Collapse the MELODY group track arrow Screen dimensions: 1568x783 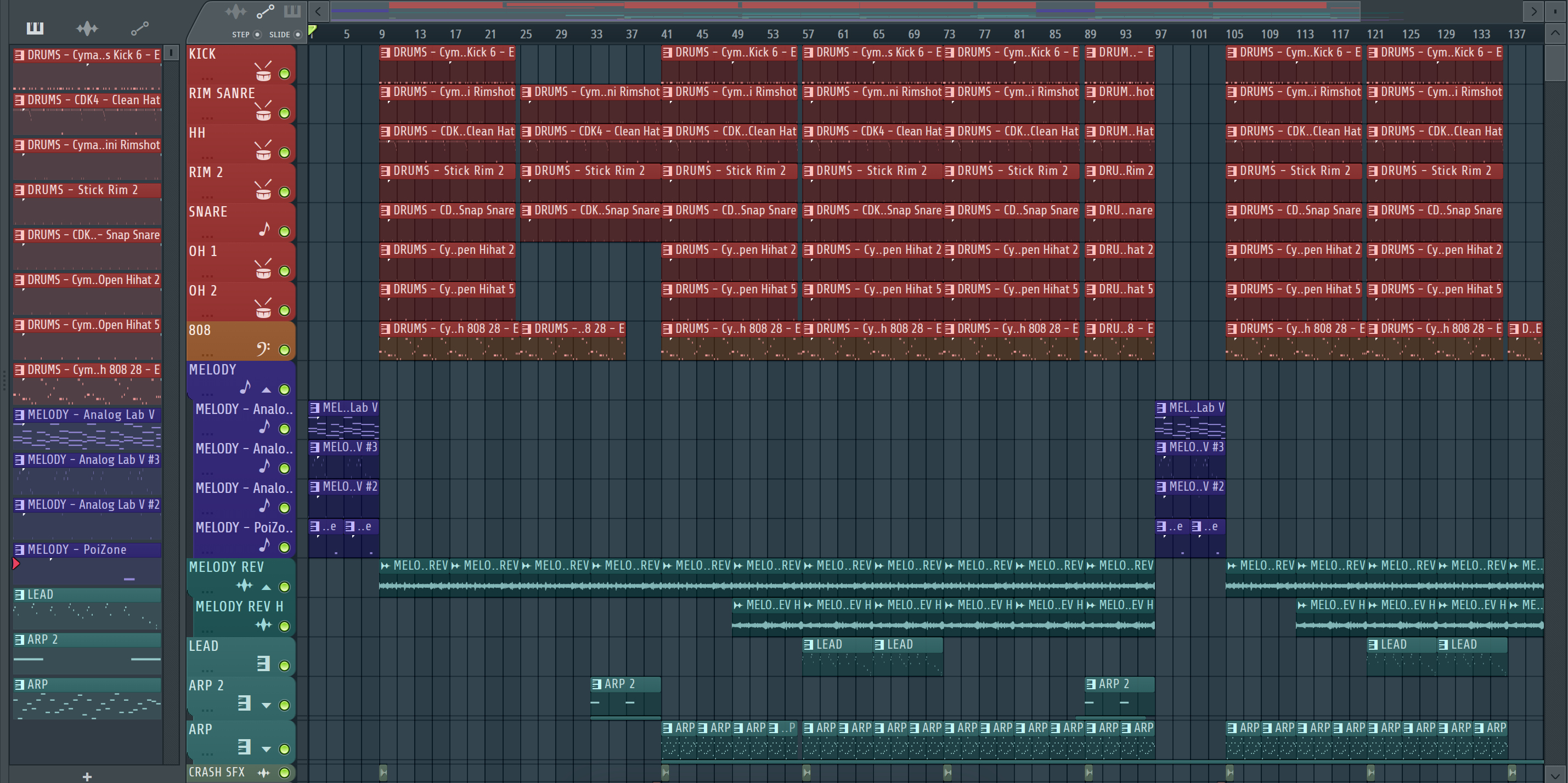266,389
